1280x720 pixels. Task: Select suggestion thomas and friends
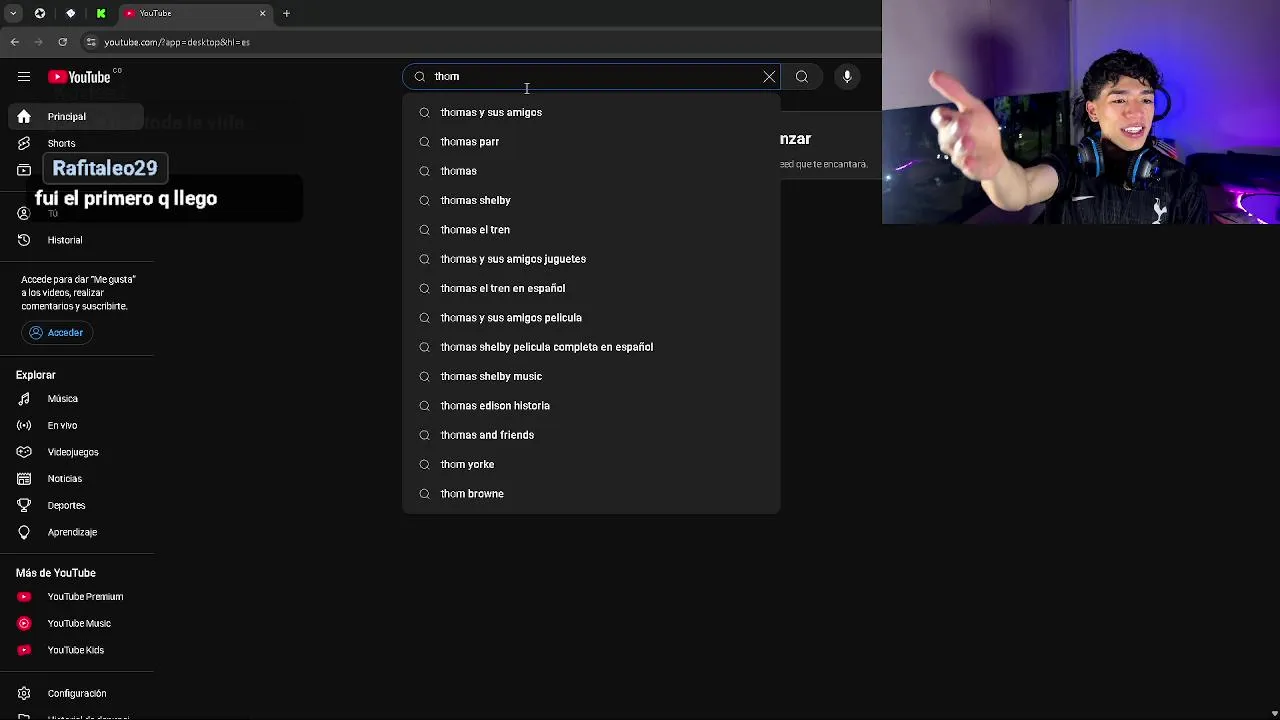pos(591,435)
